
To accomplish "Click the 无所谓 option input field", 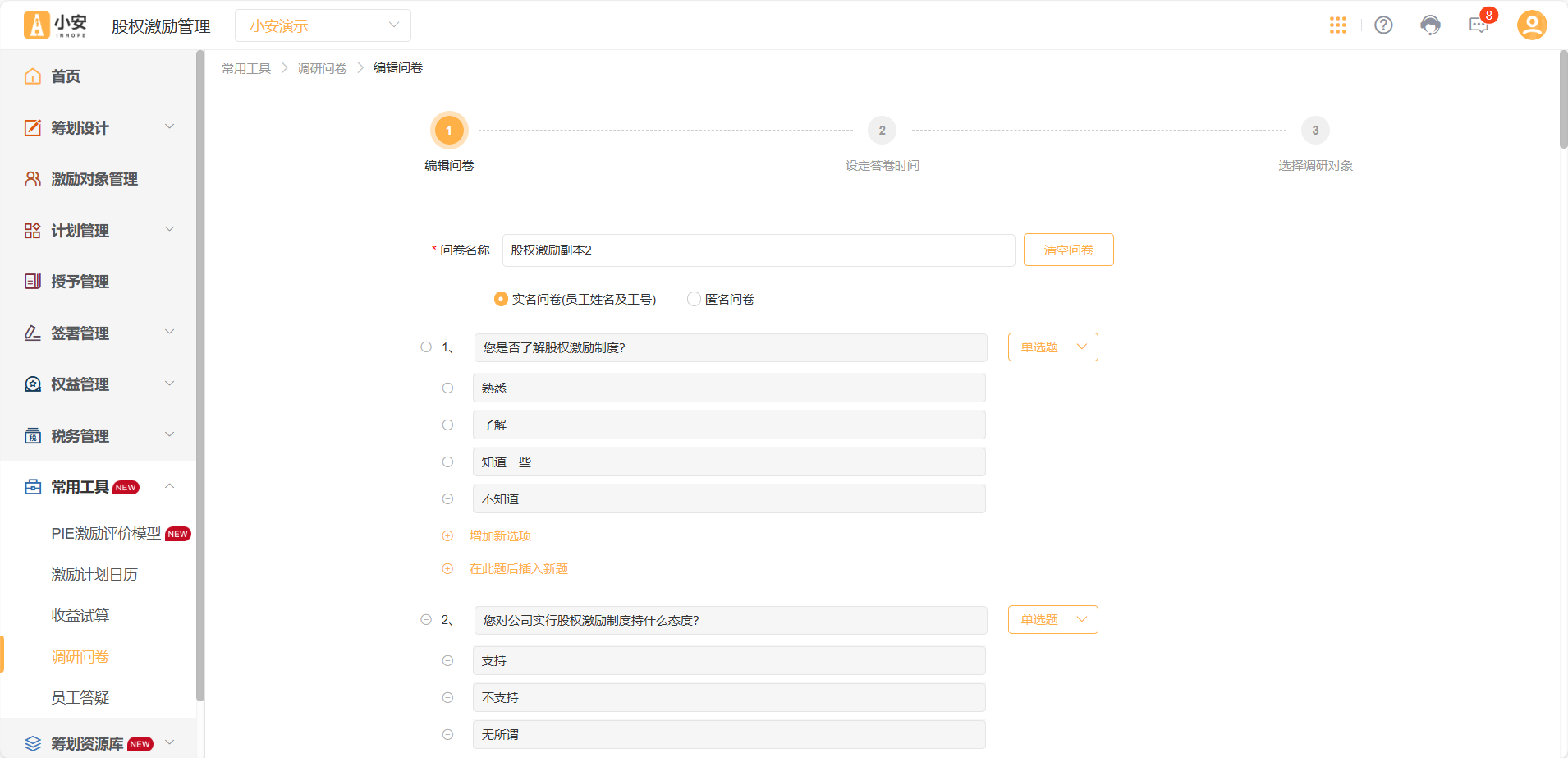I will tap(729, 734).
